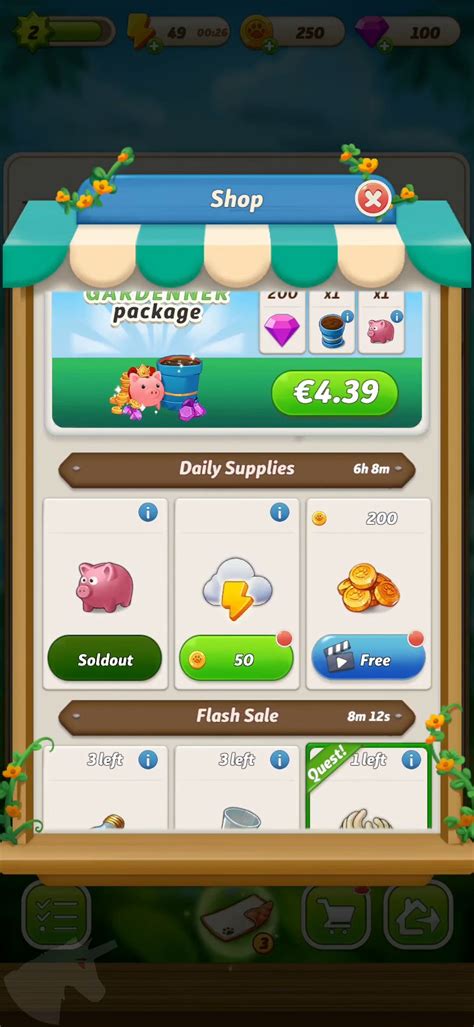The width and height of the screenshot is (474, 1027).
Task: Open info on the cup flash sale item
Action: tap(280, 760)
